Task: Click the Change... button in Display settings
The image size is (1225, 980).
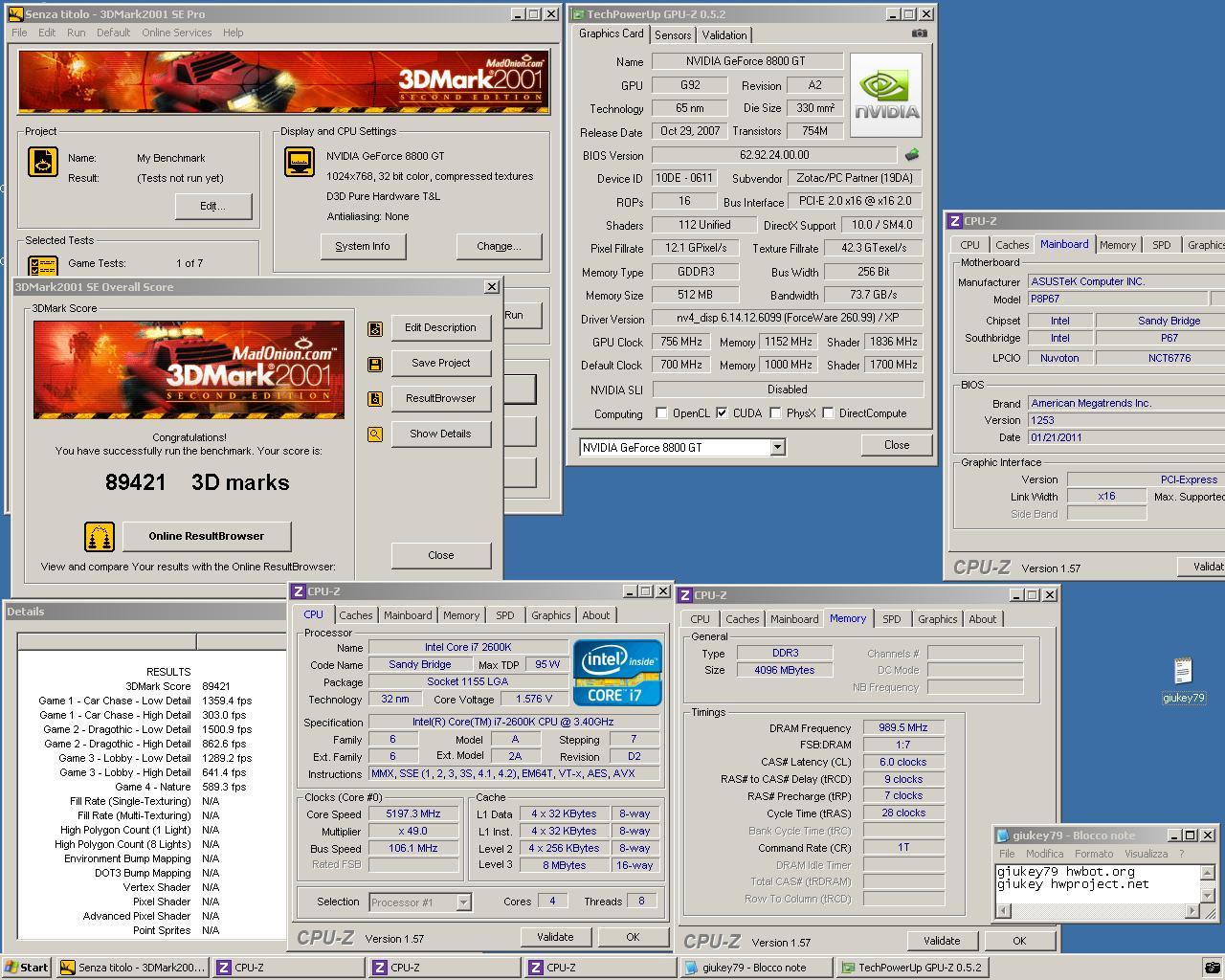Action: (x=499, y=246)
